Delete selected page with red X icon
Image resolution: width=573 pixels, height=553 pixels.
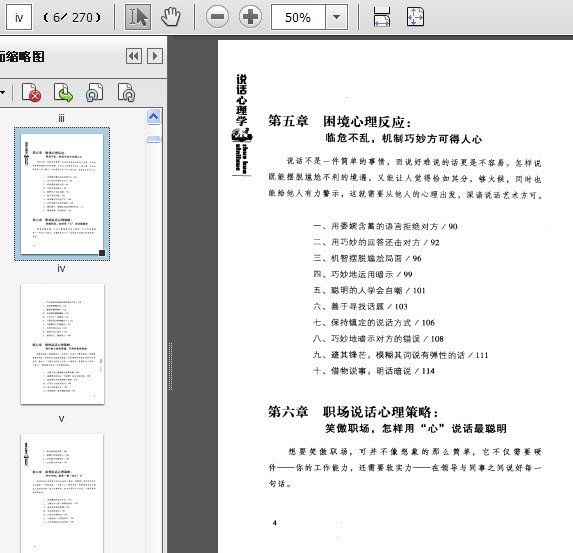pyautogui.click(x=31, y=92)
